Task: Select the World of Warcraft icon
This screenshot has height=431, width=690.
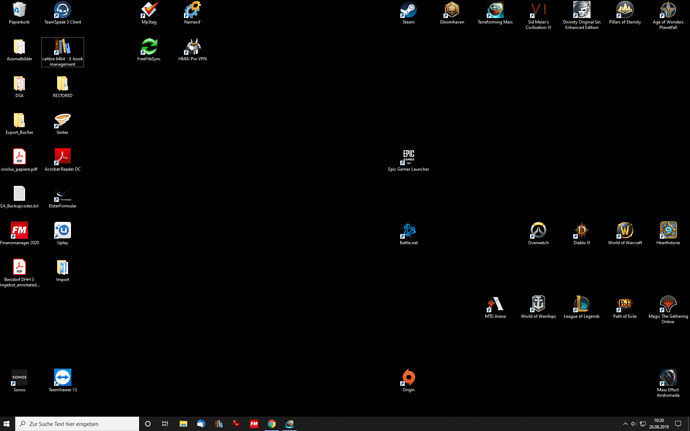Action: click(624, 233)
